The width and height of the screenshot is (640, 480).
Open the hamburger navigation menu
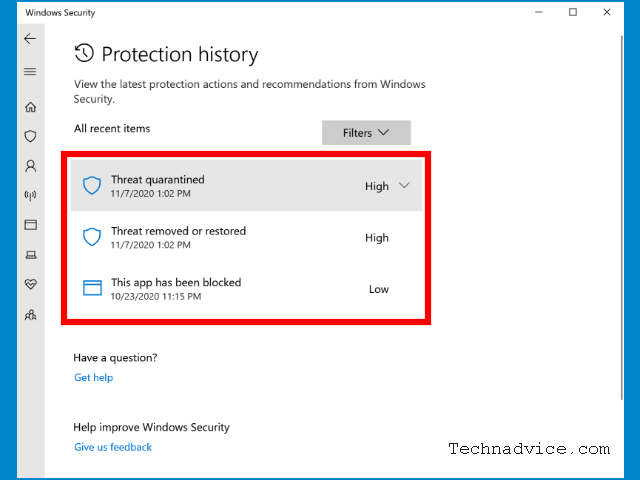point(30,72)
